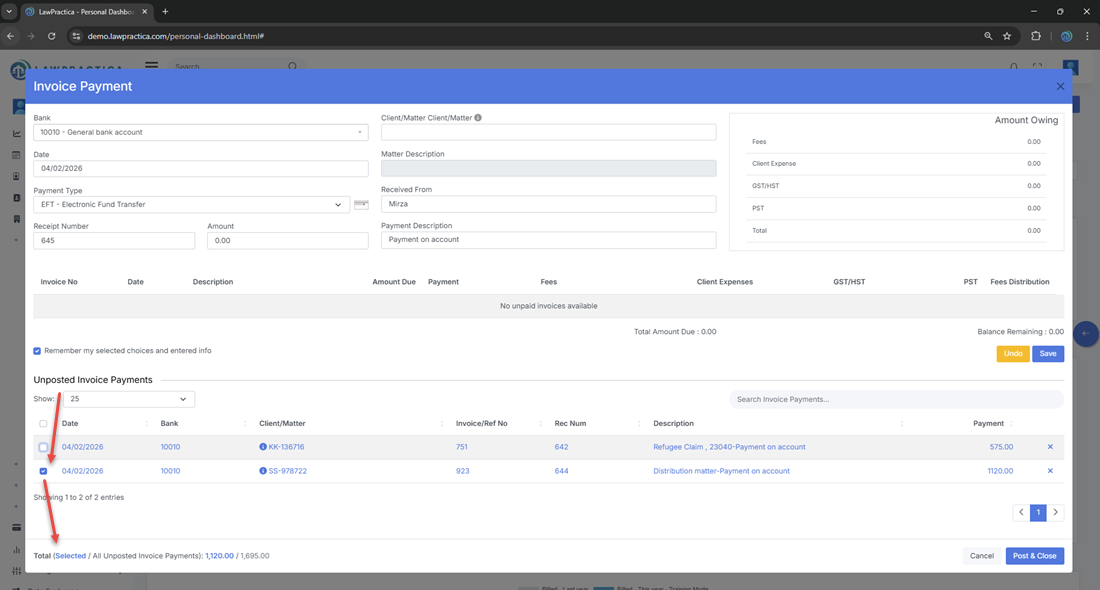This screenshot has height=590, width=1100.
Task: Open the Bank account dropdown
Action: 200,132
